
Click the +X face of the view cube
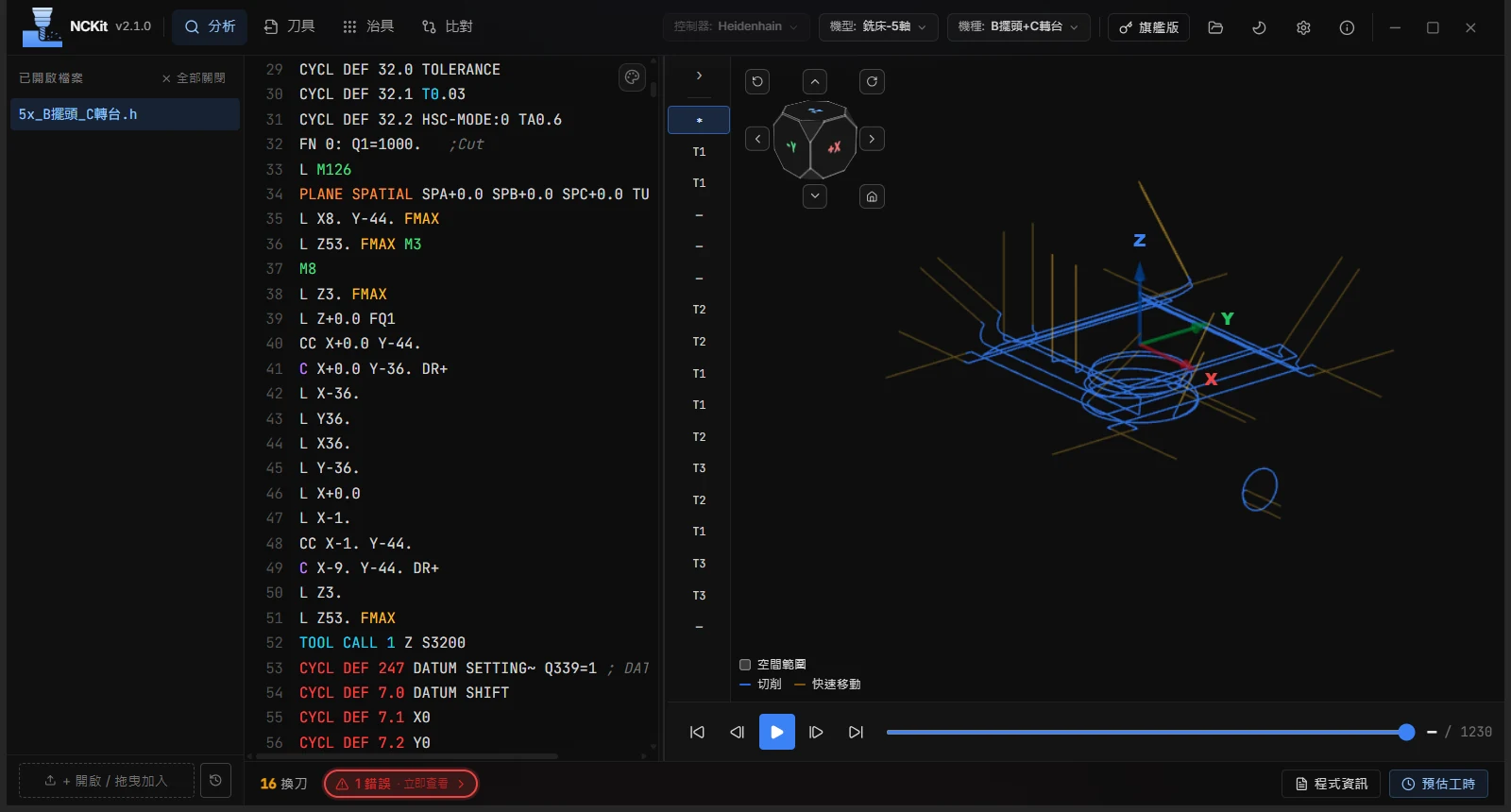(x=834, y=147)
